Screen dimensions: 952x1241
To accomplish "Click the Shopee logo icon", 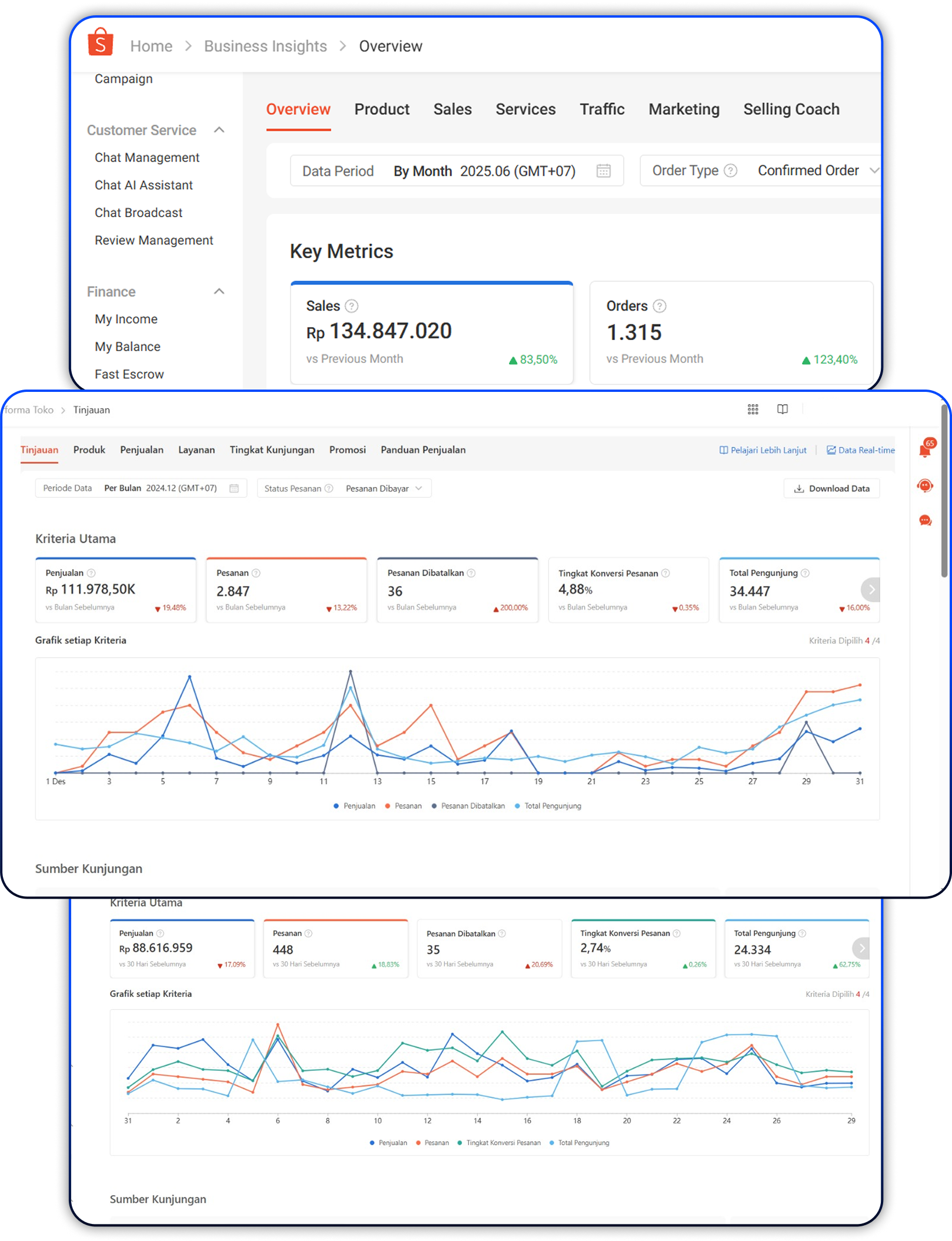I will (100, 42).
